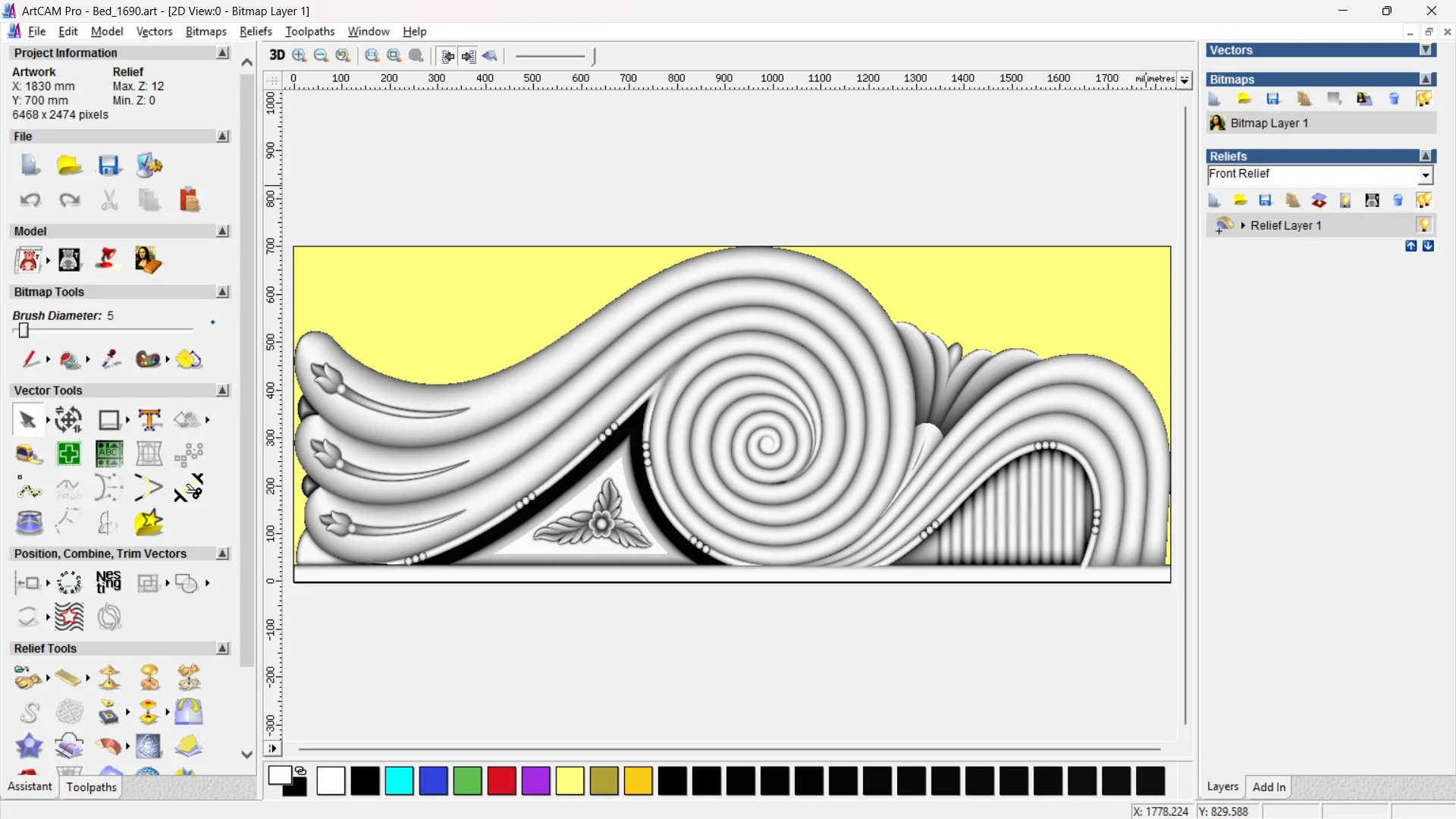
Task: Select the Paint Brush bitmap tool
Action: [x=30, y=359]
